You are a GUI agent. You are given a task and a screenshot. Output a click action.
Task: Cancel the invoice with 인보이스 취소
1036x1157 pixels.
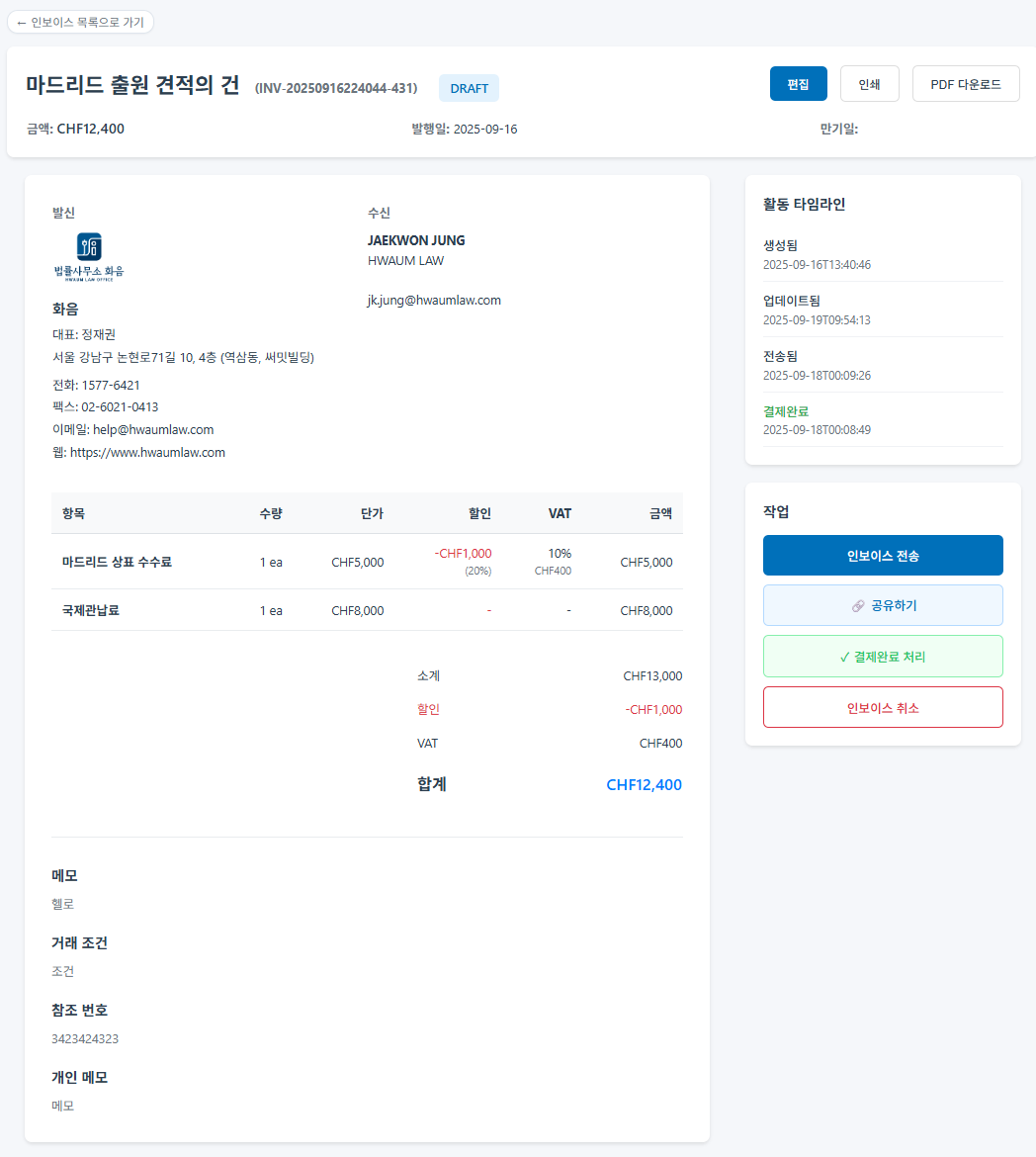(x=883, y=708)
